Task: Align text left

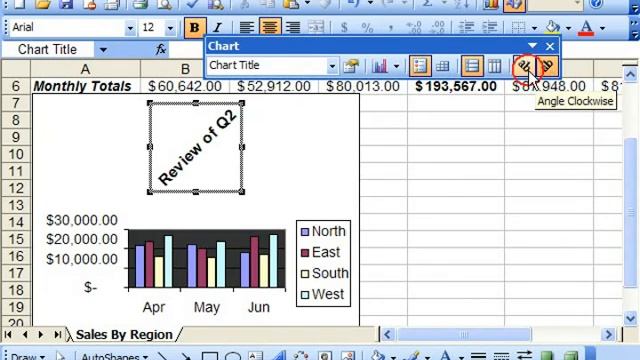Action: (x=246, y=27)
